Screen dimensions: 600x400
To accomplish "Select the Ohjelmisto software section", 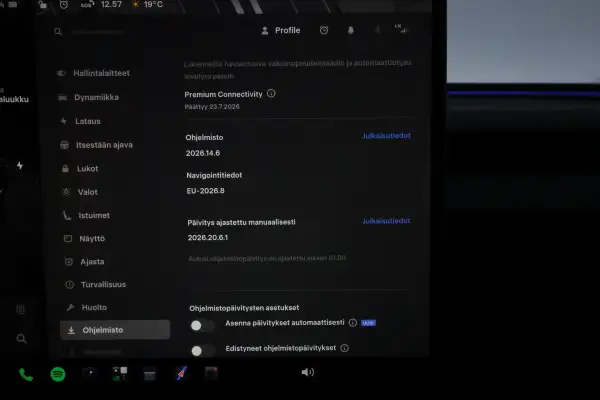I will click(x=115, y=330).
